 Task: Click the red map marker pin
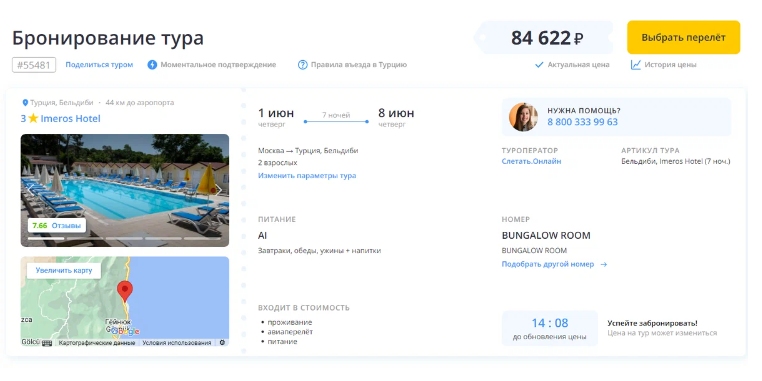(x=125, y=292)
